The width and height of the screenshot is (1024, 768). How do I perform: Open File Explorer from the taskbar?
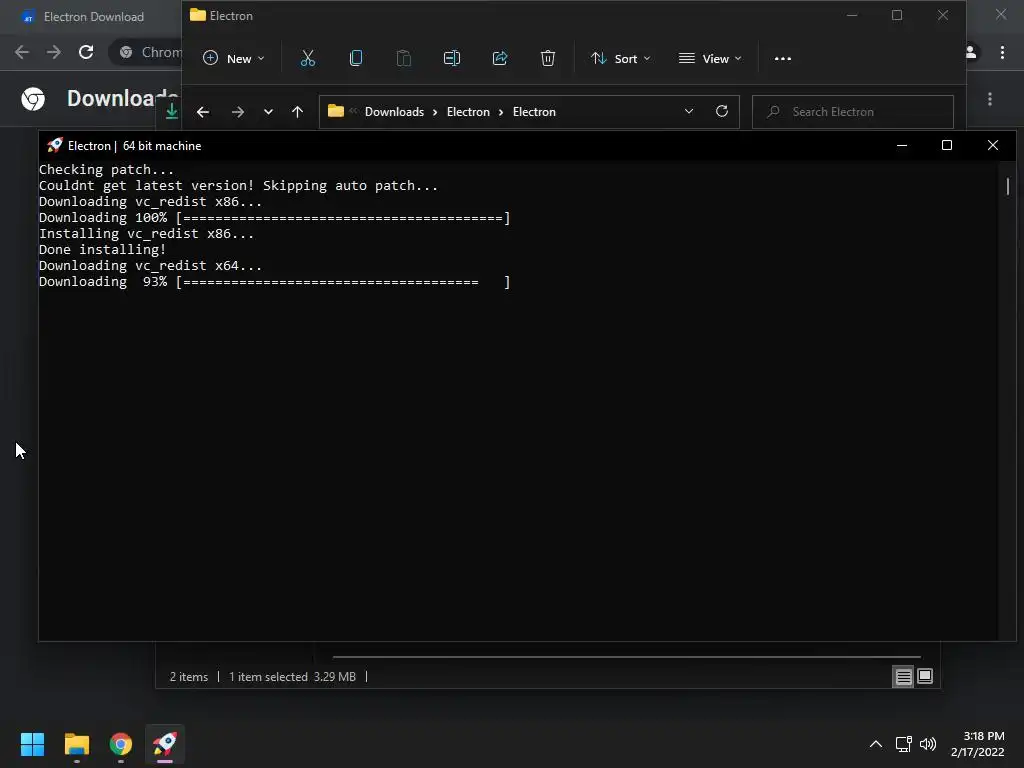pos(76,744)
